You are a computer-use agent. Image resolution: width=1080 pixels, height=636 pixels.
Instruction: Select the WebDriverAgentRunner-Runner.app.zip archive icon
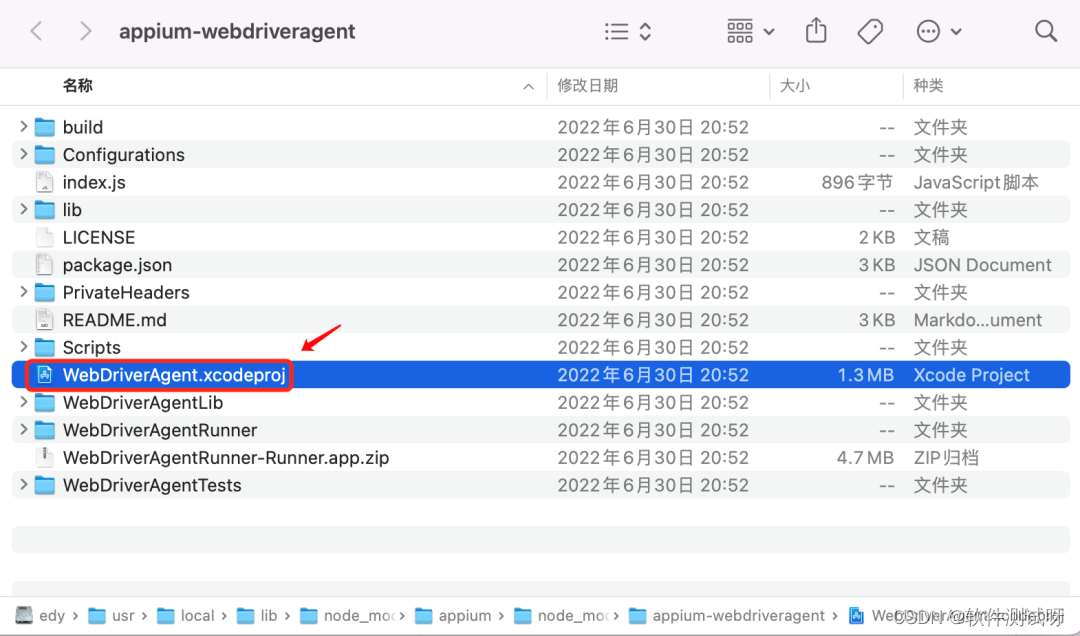click(x=45, y=458)
